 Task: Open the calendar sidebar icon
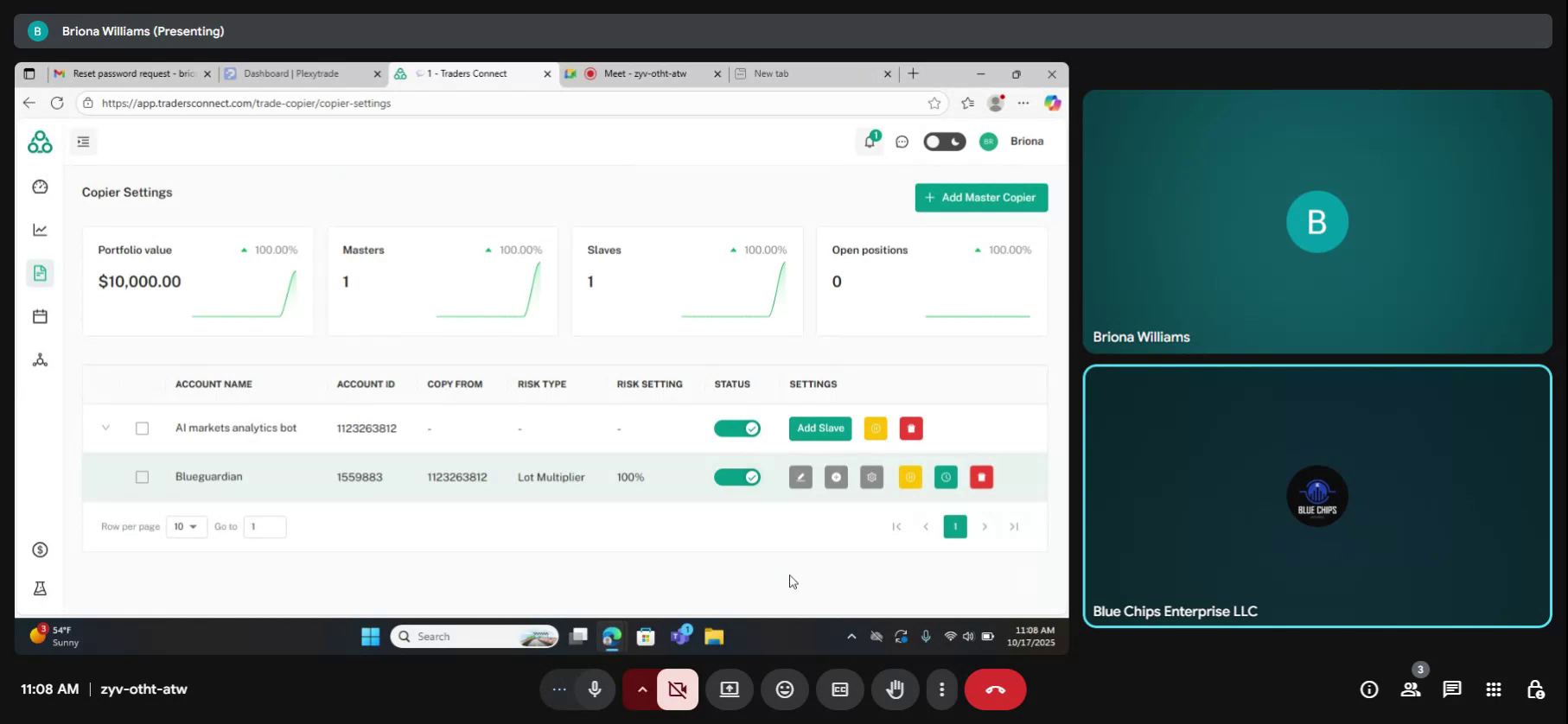tap(40, 316)
